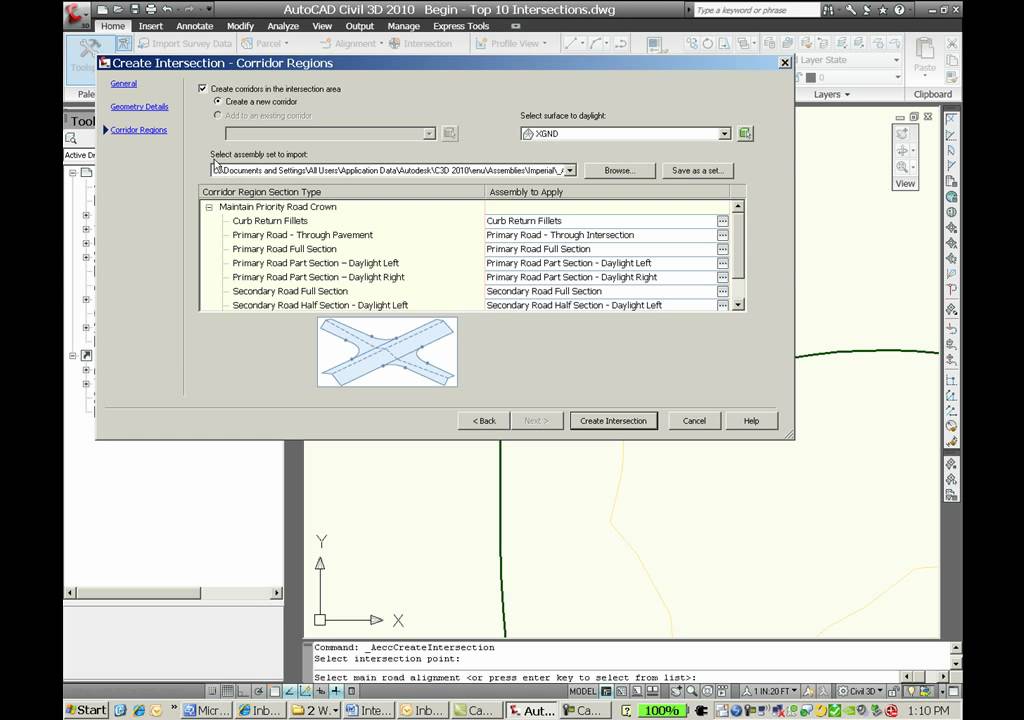1024x720 pixels.
Task: Open the Express Tools ribbon tab
Action: tap(461, 26)
